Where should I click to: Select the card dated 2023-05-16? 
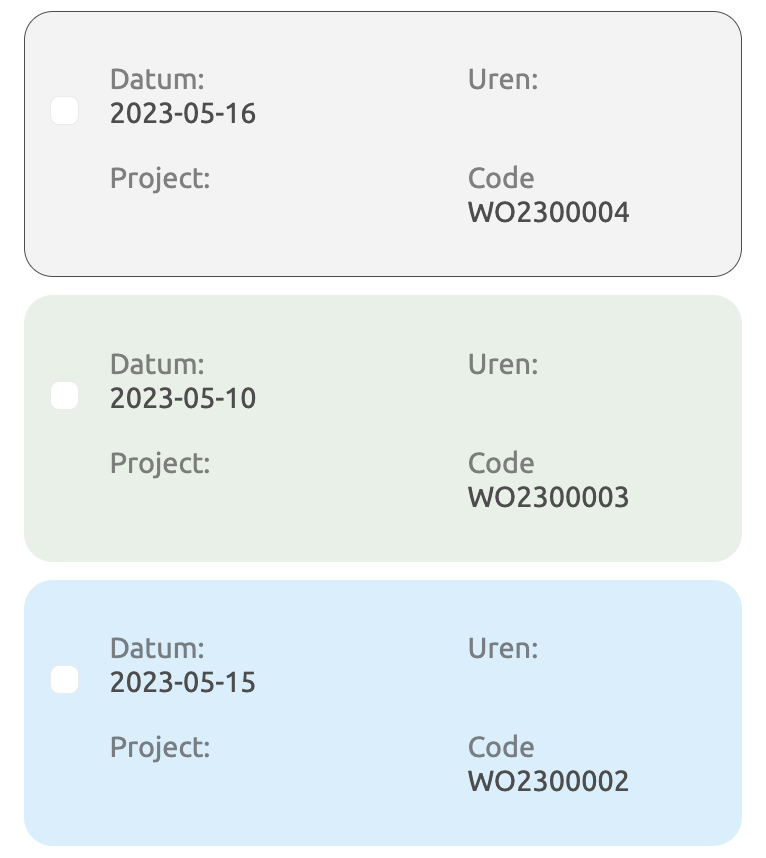[x=383, y=140]
